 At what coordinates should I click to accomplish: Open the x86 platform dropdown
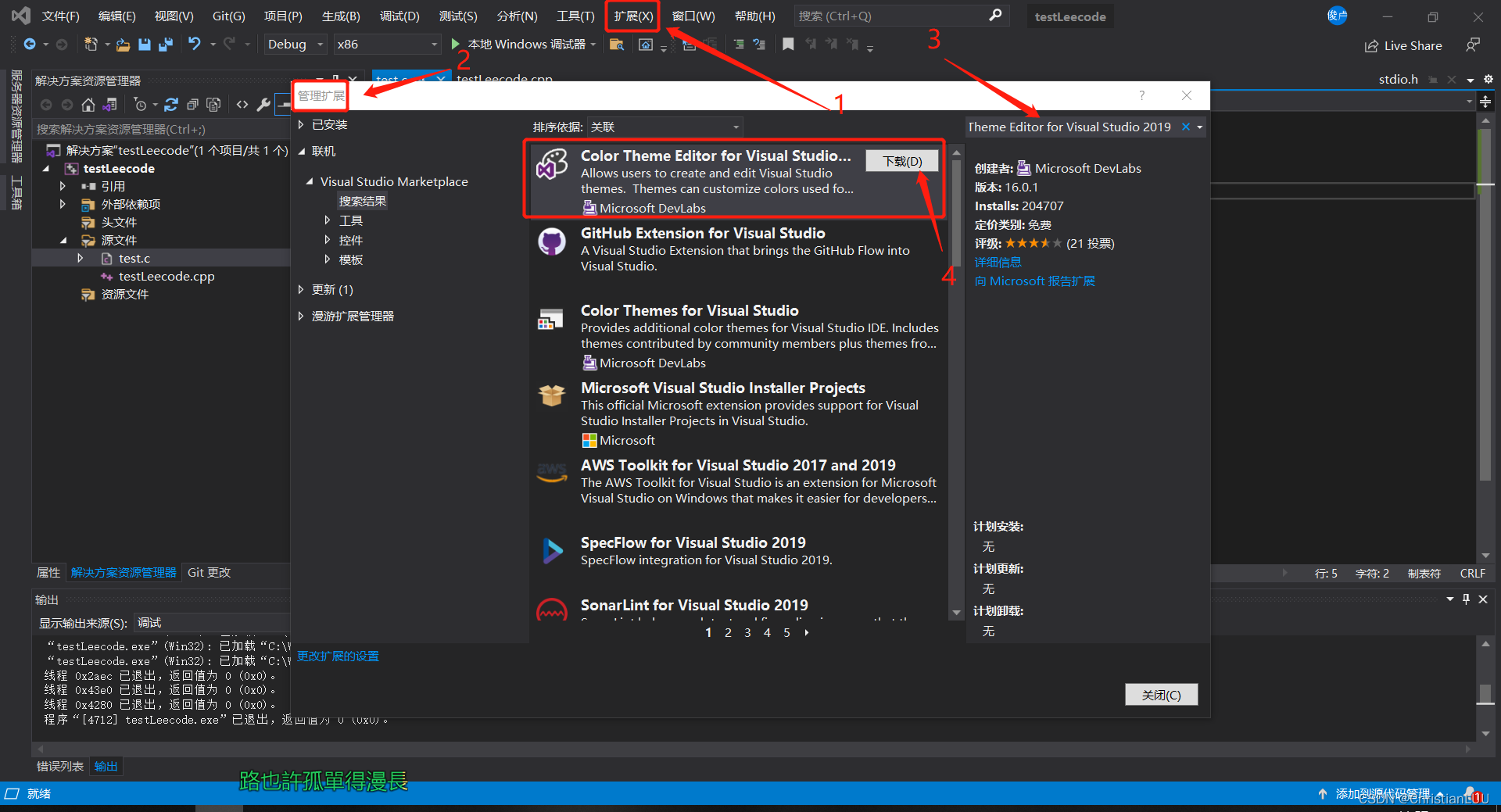coord(387,45)
